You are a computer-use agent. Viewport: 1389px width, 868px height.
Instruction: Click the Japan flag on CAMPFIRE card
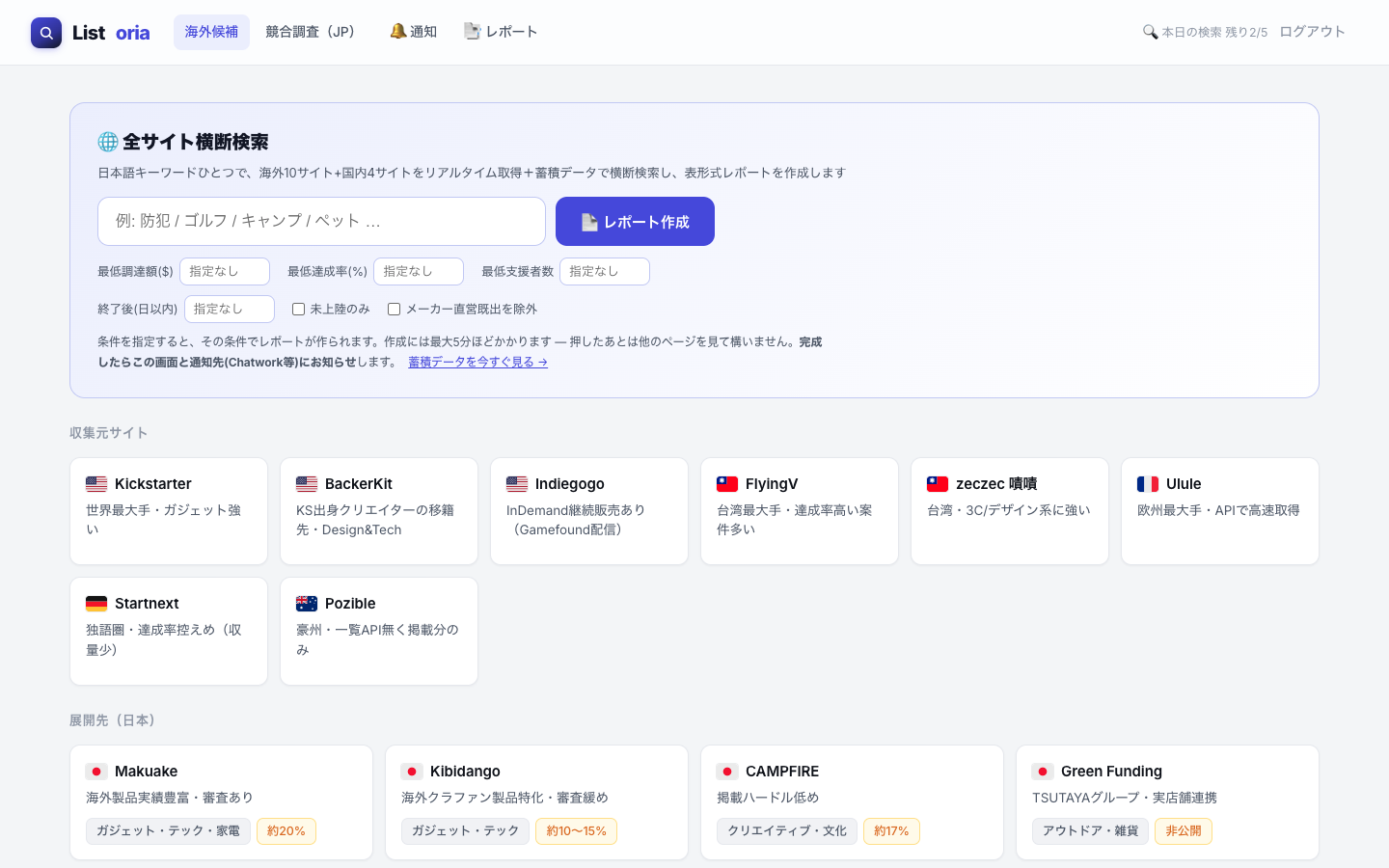[x=727, y=772]
